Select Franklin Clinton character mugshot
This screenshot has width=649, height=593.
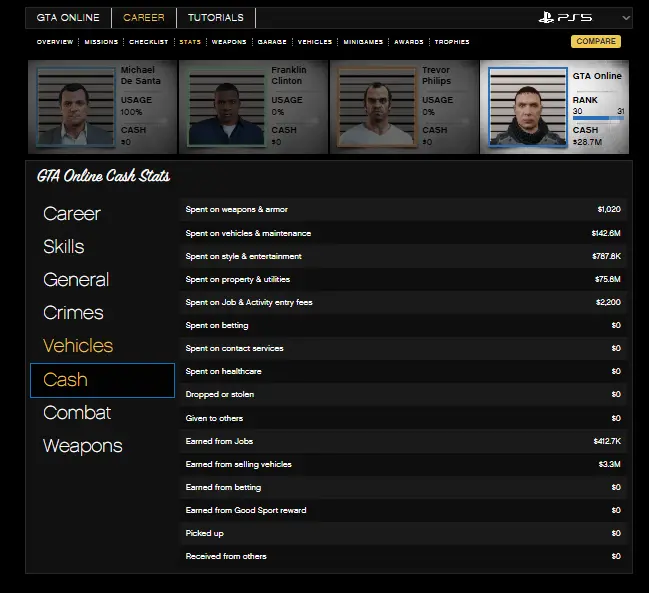[218, 107]
